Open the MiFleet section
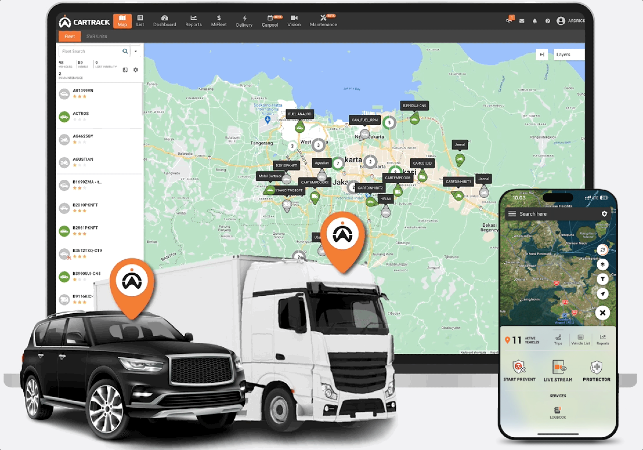This screenshot has height=450, width=643. (x=219, y=21)
